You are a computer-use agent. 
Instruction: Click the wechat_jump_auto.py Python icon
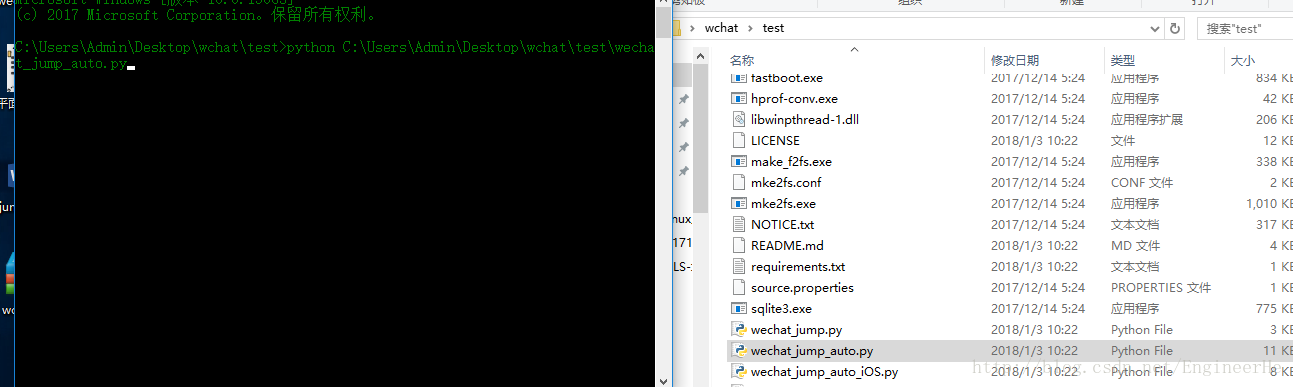pos(739,350)
